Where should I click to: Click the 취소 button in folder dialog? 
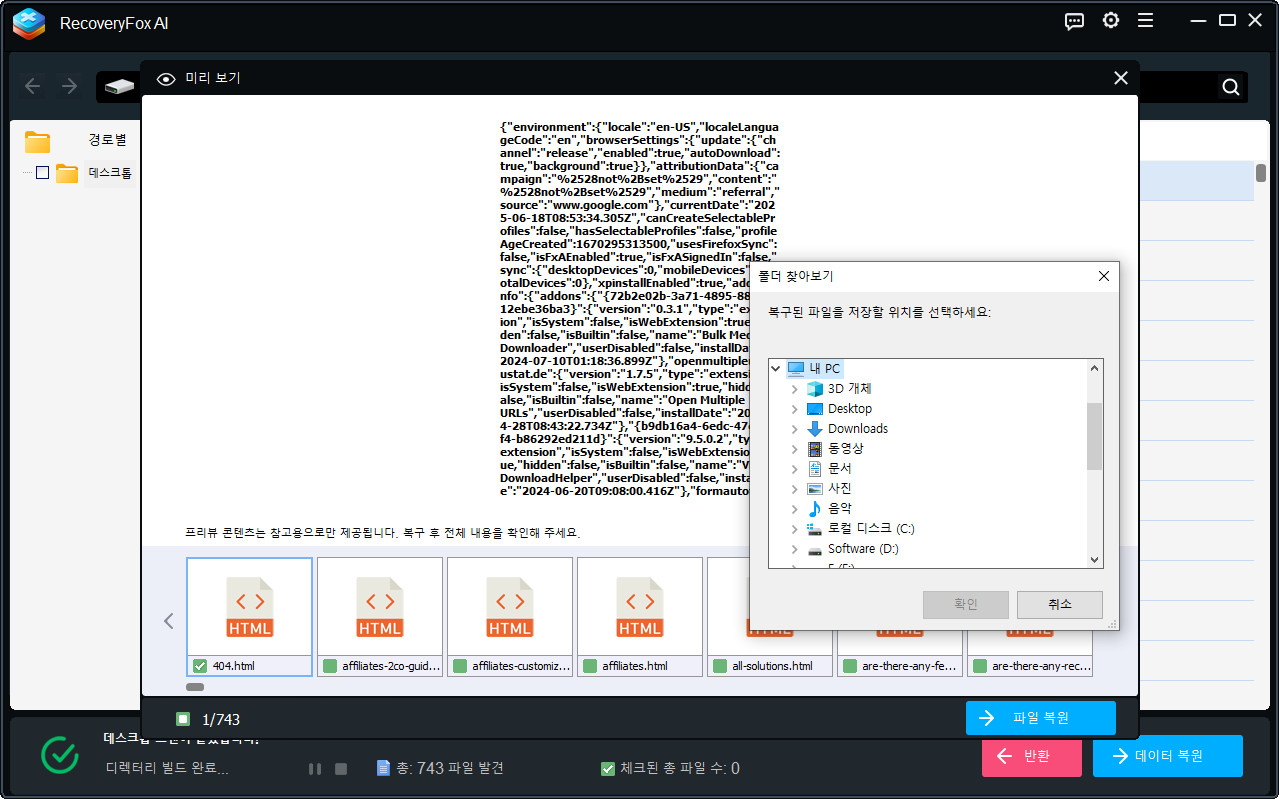tap(1059, 604)
